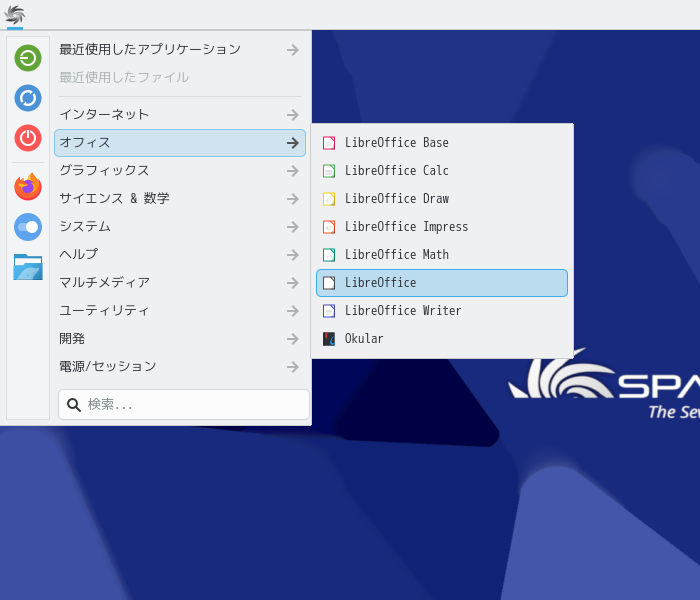
Task: Select the ユーティリティ category
Action: point(179,311)
